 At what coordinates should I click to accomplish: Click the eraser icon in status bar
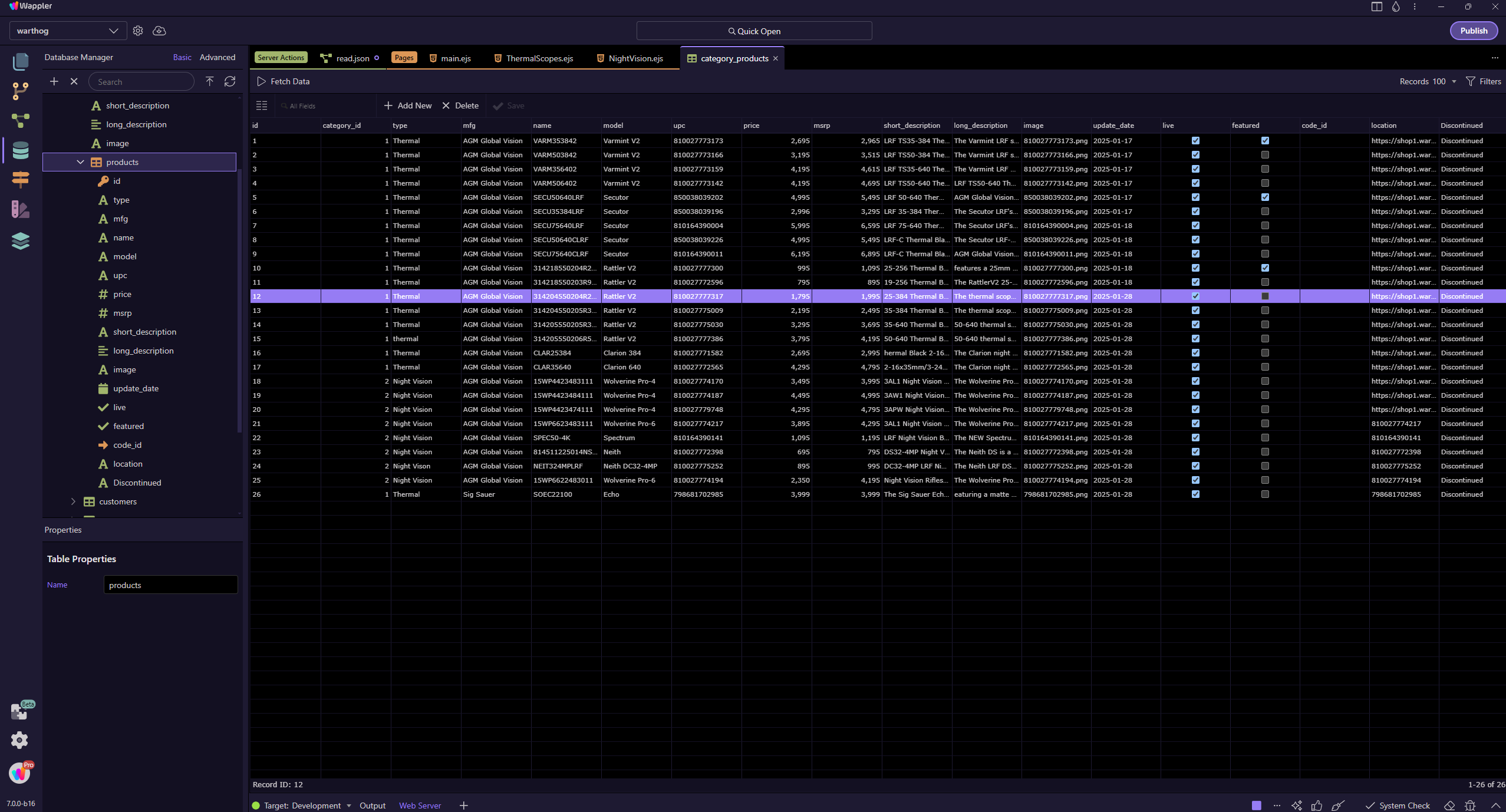1449,805
